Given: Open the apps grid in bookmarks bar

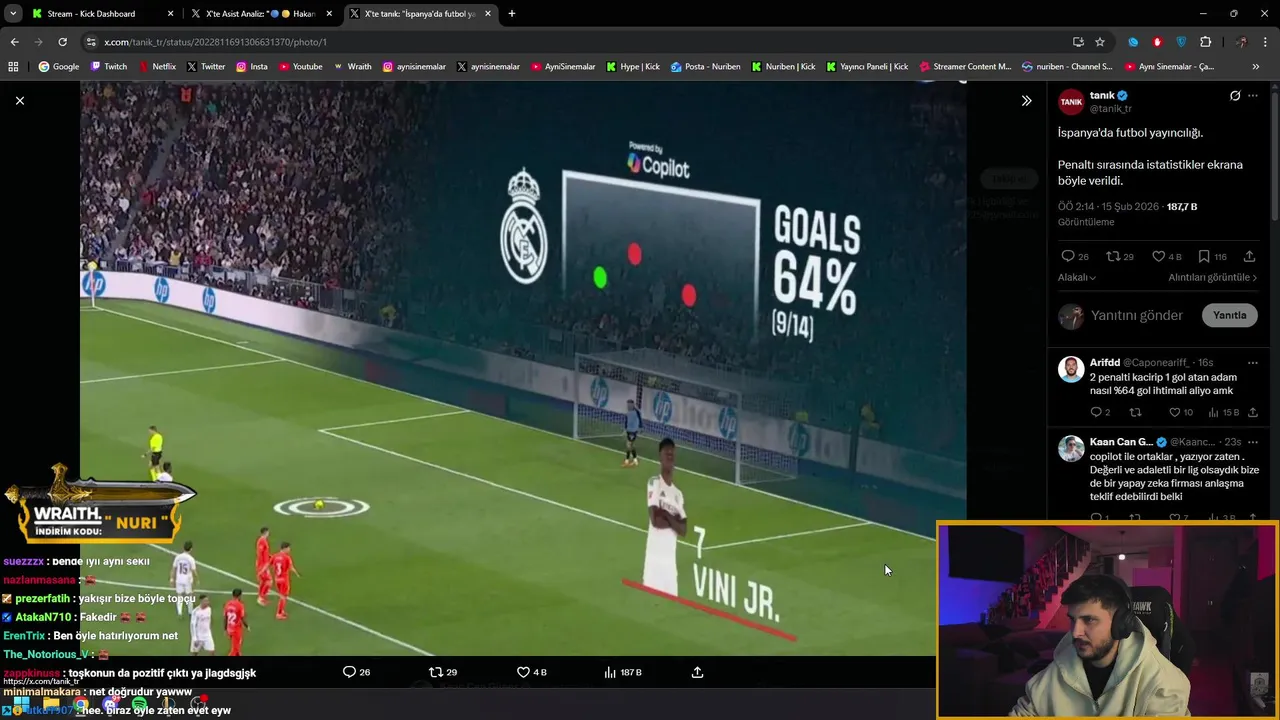Looking at the screenshot, I should pyautogui.click(x=13, y=67).
